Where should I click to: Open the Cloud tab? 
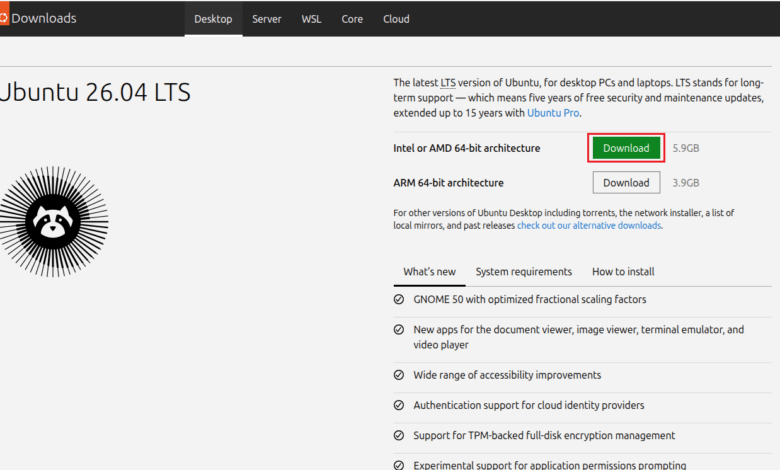[x=396, y=19]
